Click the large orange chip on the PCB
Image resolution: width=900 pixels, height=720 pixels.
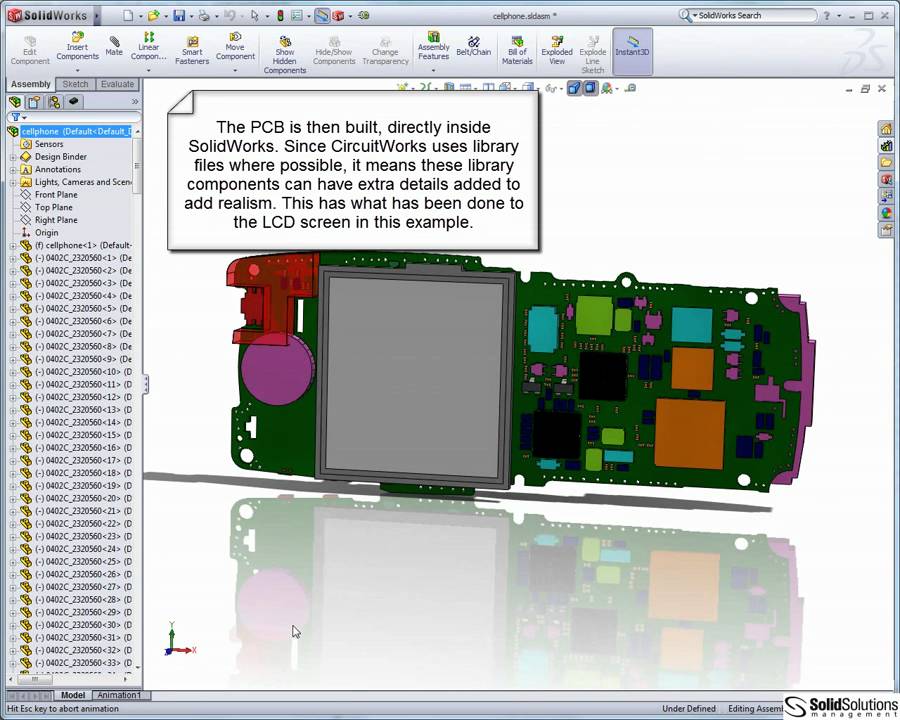689,433
